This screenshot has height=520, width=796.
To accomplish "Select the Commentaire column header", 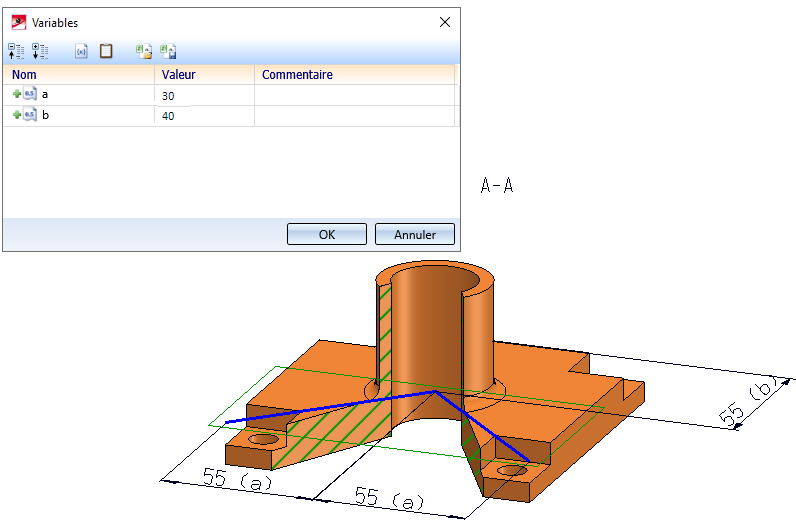I will 354,75.
